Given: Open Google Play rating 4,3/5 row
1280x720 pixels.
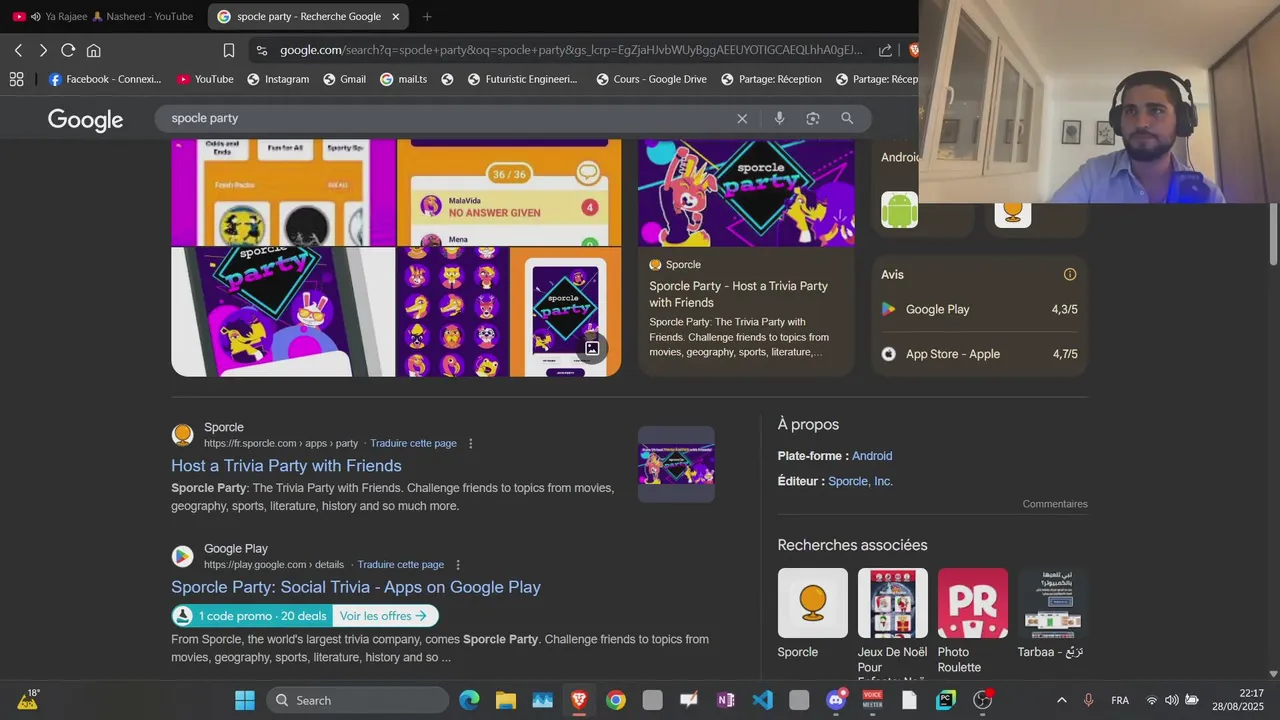Looking at the screenshot, I should [979, 309].
